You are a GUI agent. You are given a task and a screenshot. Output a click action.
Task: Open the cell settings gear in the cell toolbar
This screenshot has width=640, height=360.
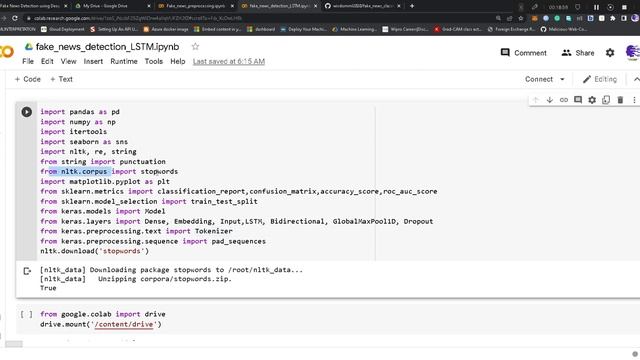(x=592, y=100)
